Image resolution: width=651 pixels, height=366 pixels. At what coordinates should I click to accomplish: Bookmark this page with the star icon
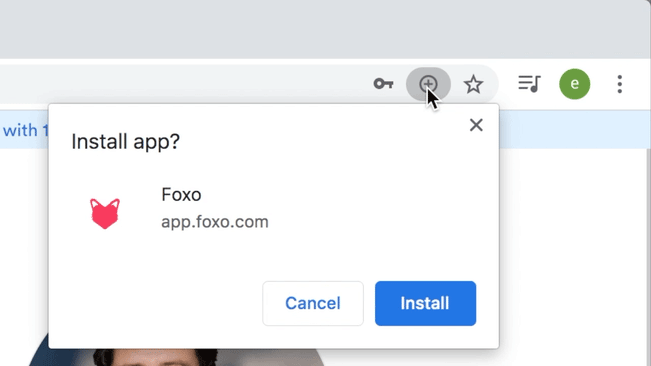point(473,84)
